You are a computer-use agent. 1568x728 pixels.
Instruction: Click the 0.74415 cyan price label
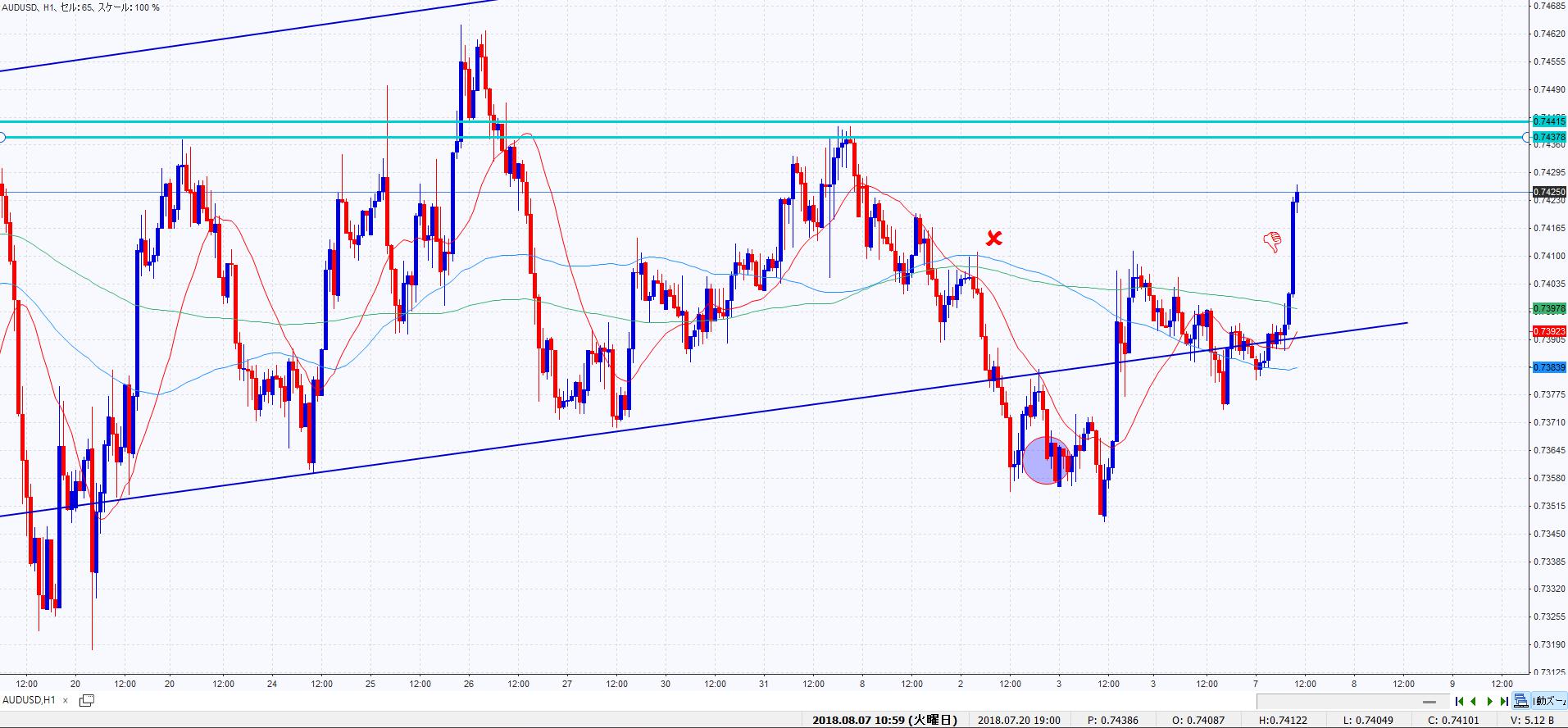coord(1548,121)
